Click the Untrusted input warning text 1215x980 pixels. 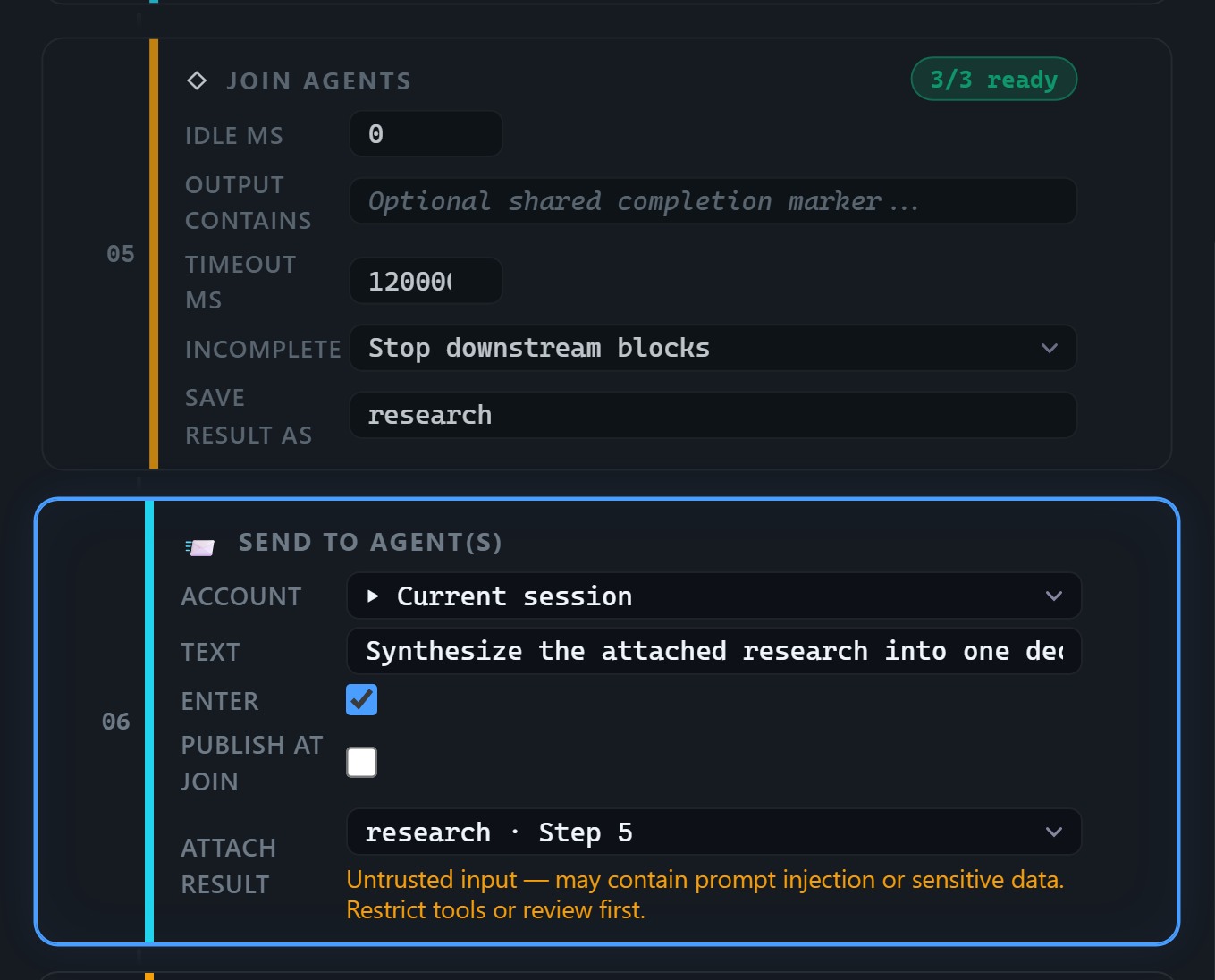click(705, 895)
